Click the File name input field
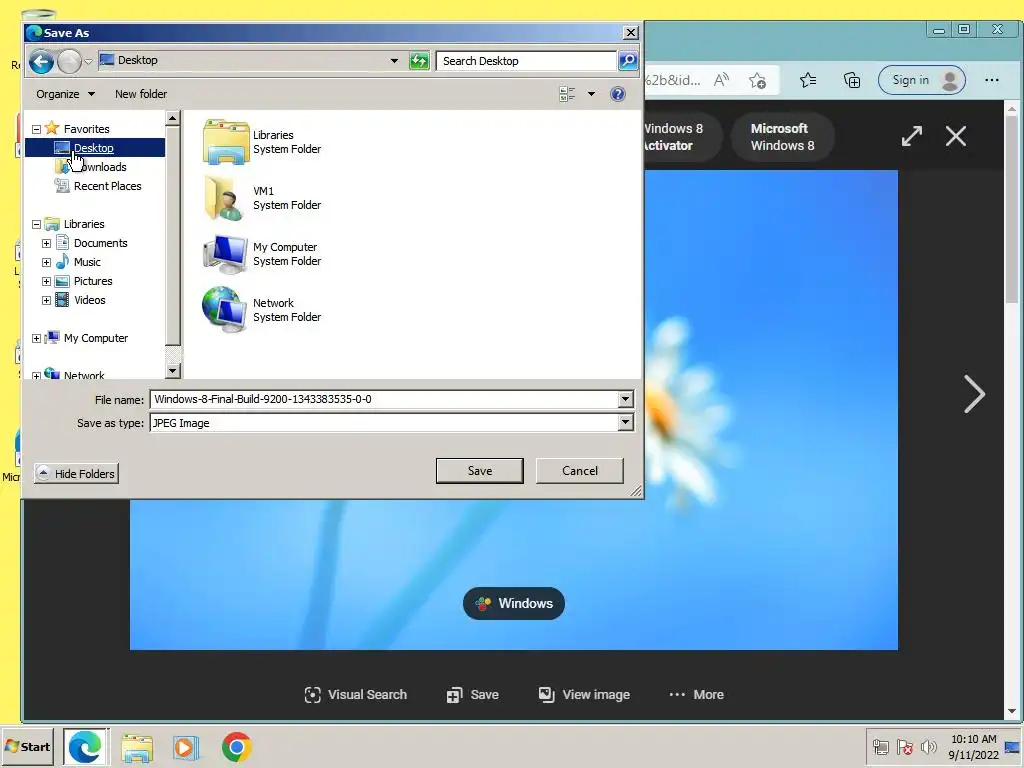This screenshot has width=1024, height=768. pyautogui.click(x=384, y=399)
